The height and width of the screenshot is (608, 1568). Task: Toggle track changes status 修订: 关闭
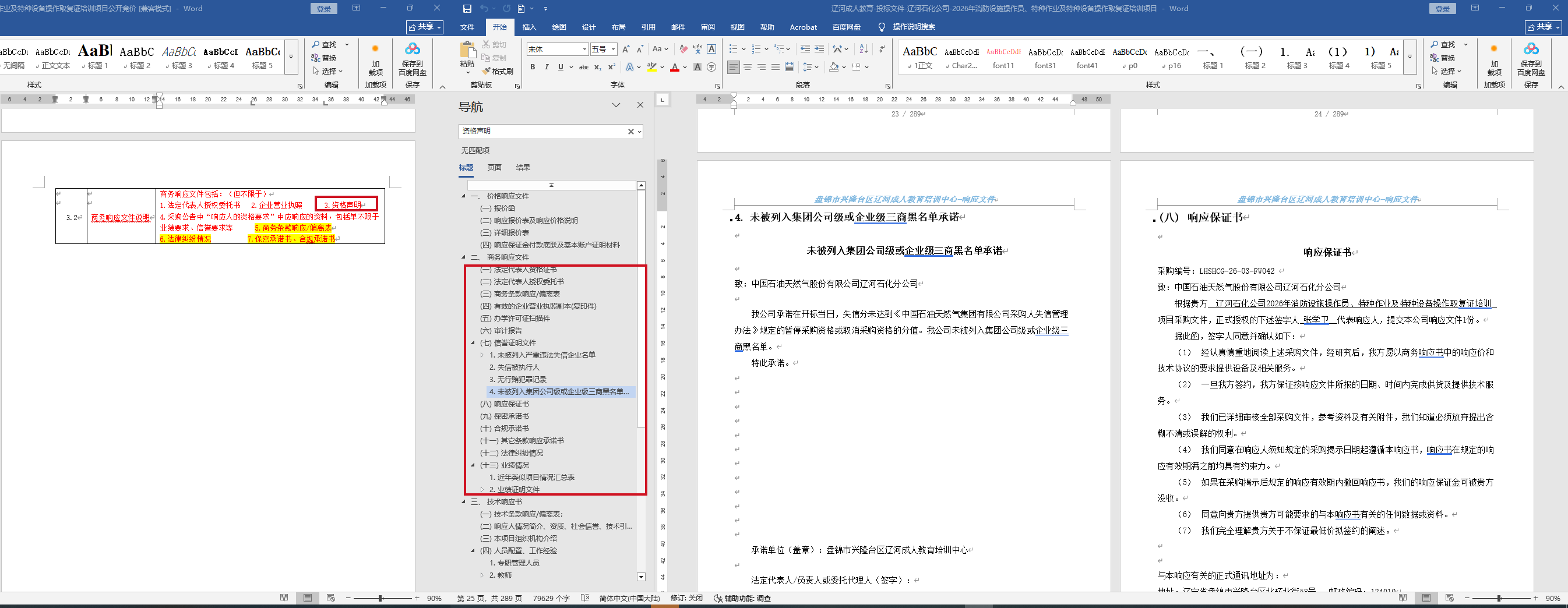click(686, 598)
